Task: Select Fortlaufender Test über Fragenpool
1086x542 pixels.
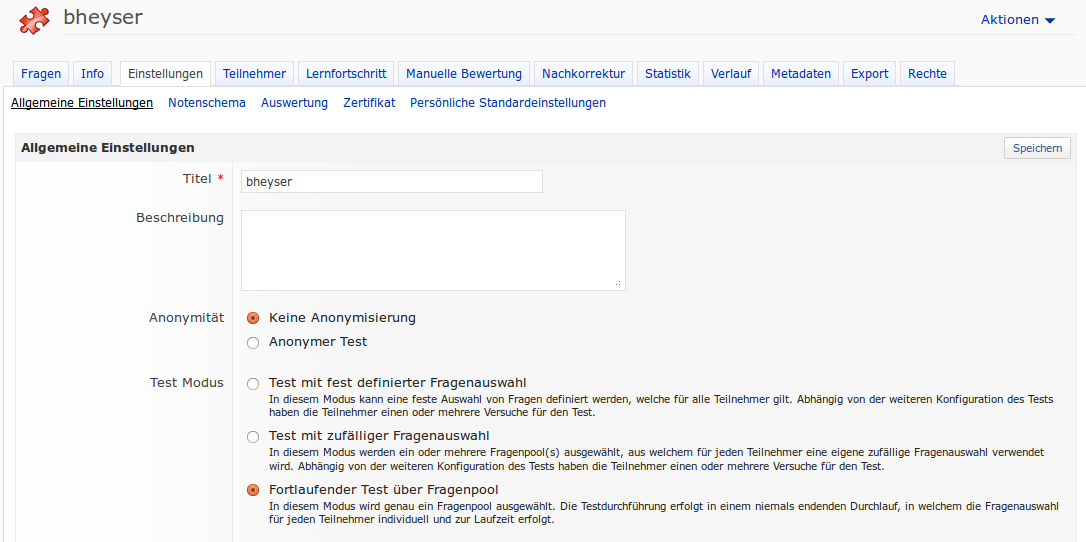Action: [x=253, y=490]
